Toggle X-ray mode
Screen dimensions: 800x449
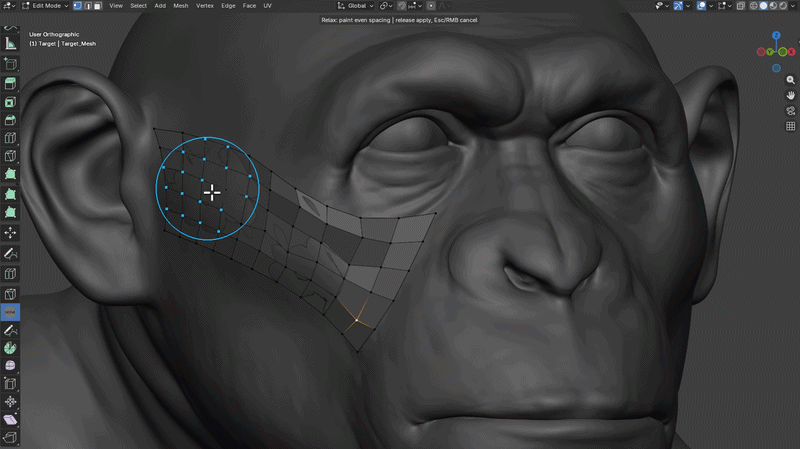click(741, 6)
